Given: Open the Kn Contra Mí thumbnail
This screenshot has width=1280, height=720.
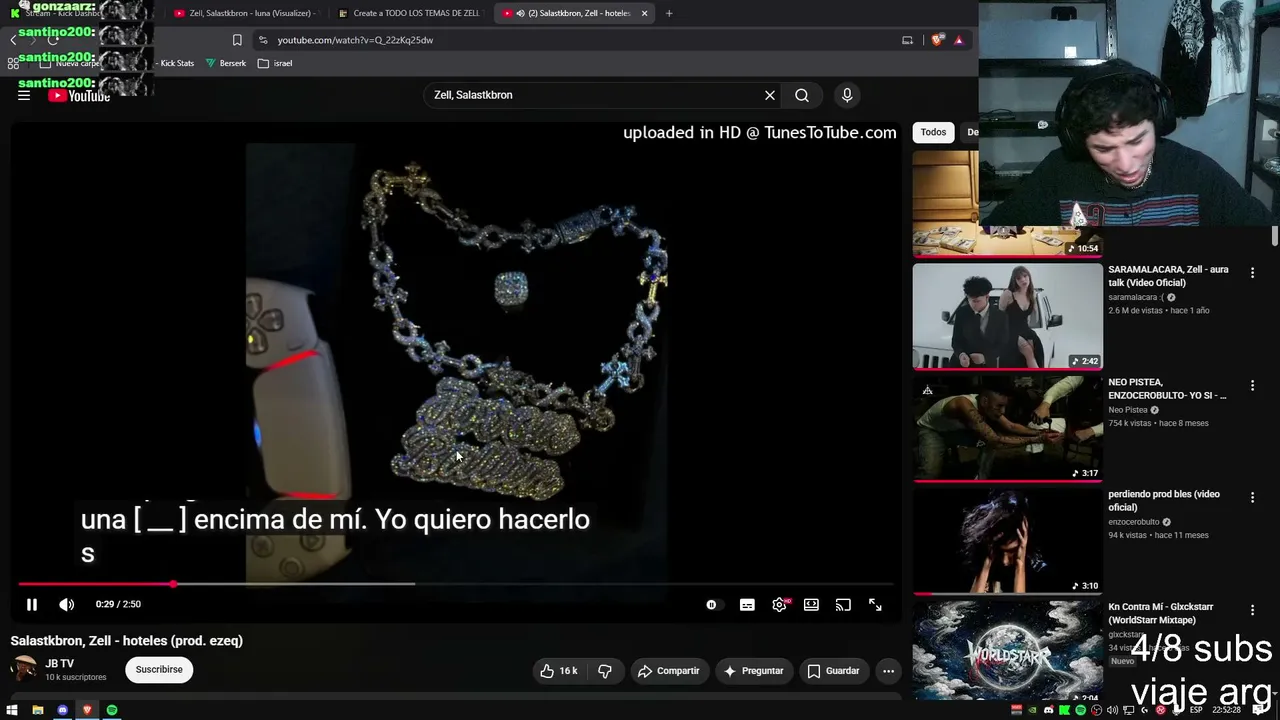Looking at the screenshot, I should point(1008,650).
